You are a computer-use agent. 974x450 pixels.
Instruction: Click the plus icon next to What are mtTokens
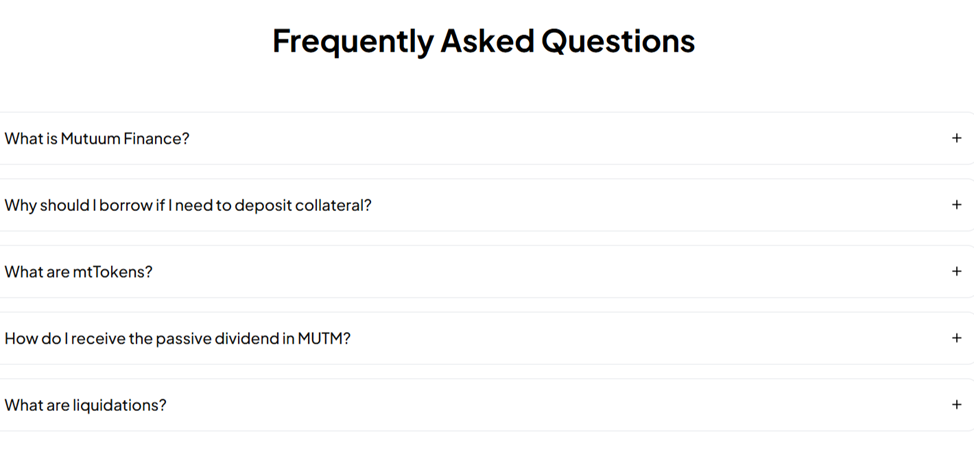click(956, 271)
